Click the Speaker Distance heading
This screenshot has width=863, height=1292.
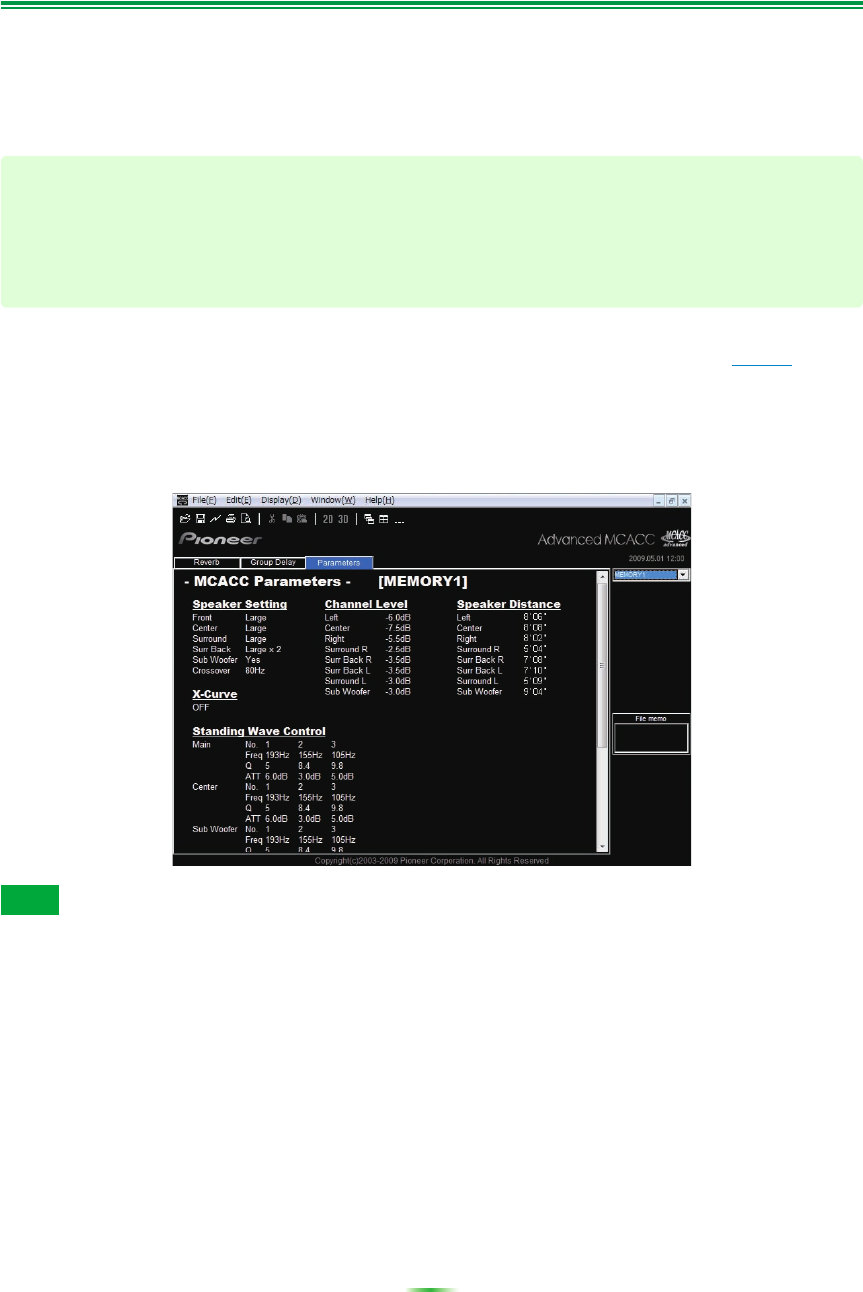tap(509, 604)
